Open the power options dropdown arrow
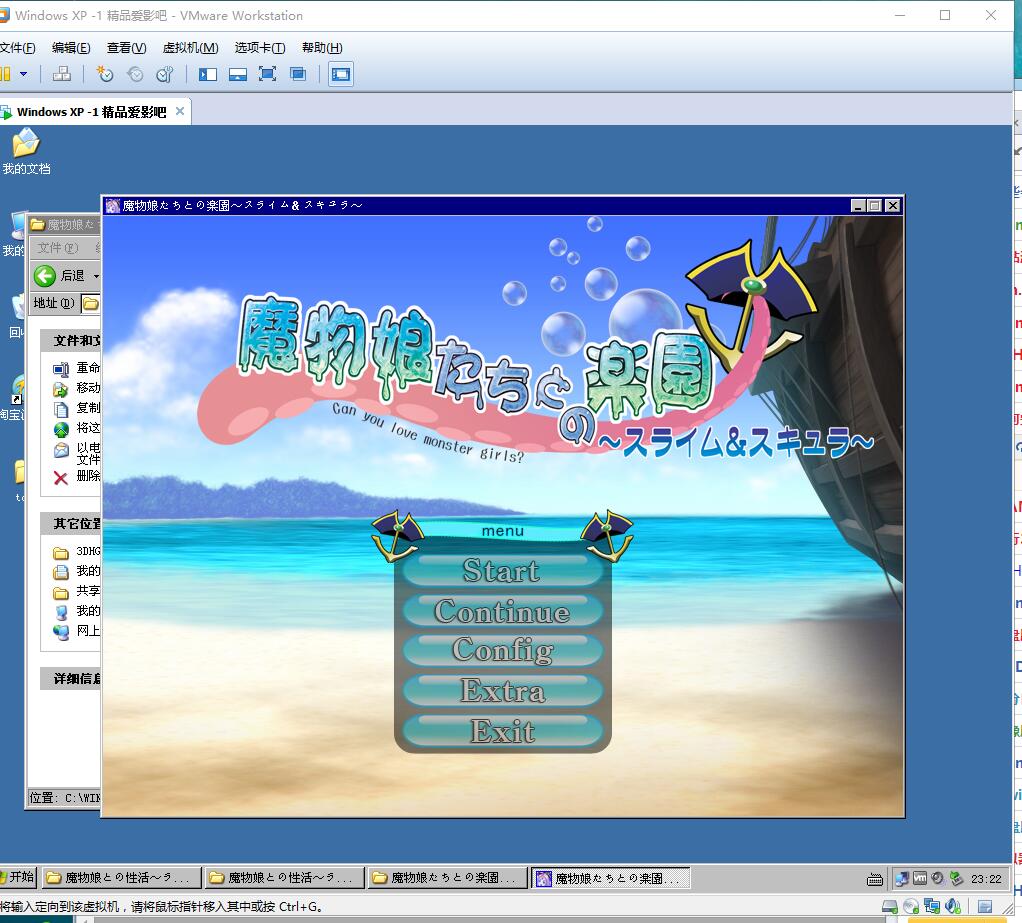 (x=23, y=74)
